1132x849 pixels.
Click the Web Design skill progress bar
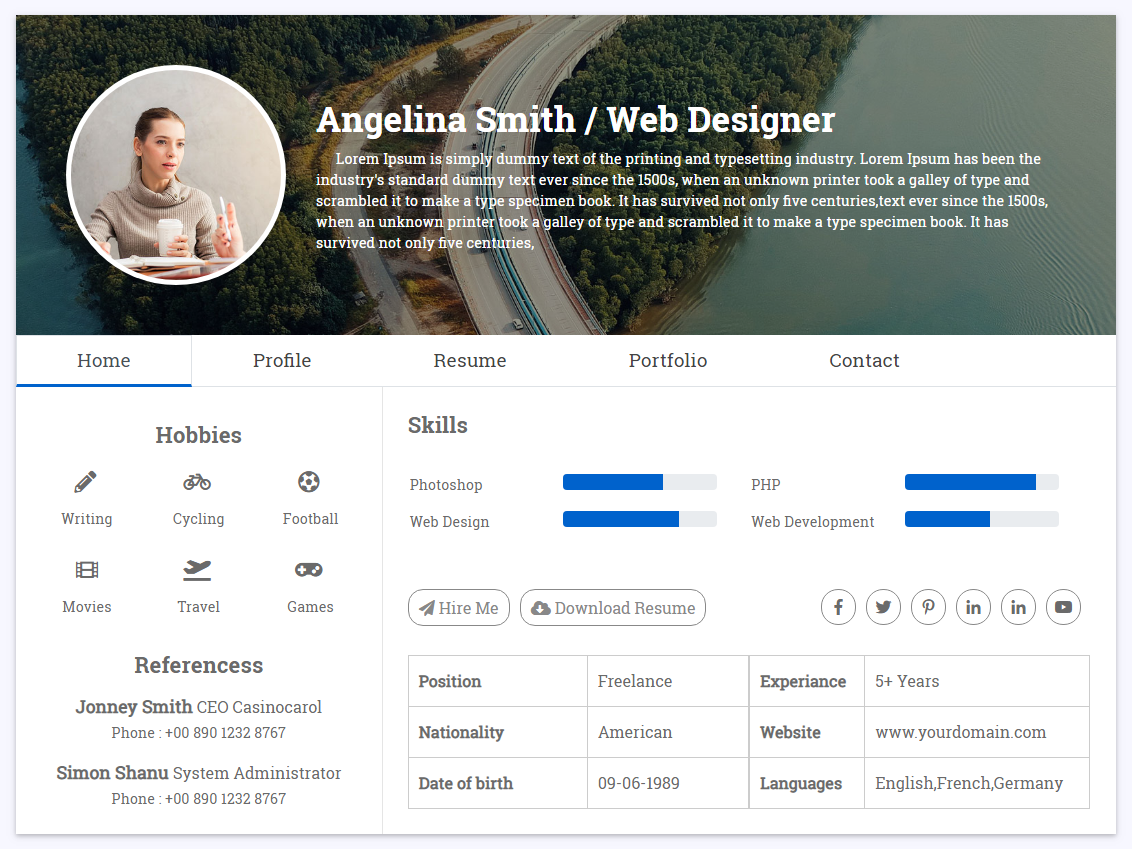pos(640,519)
